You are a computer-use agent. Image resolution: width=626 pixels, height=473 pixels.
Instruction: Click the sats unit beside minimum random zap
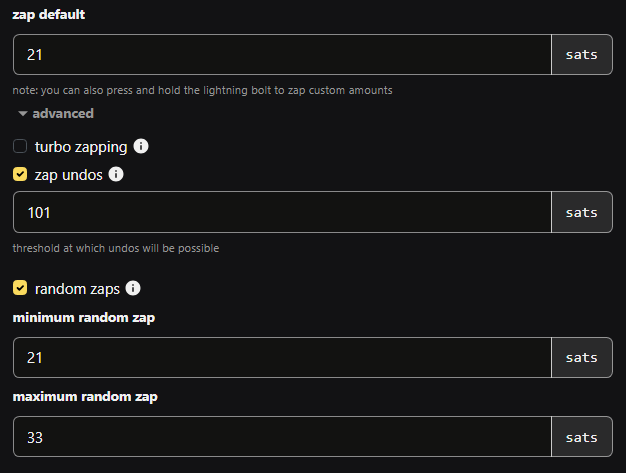[x=581, y=357]
